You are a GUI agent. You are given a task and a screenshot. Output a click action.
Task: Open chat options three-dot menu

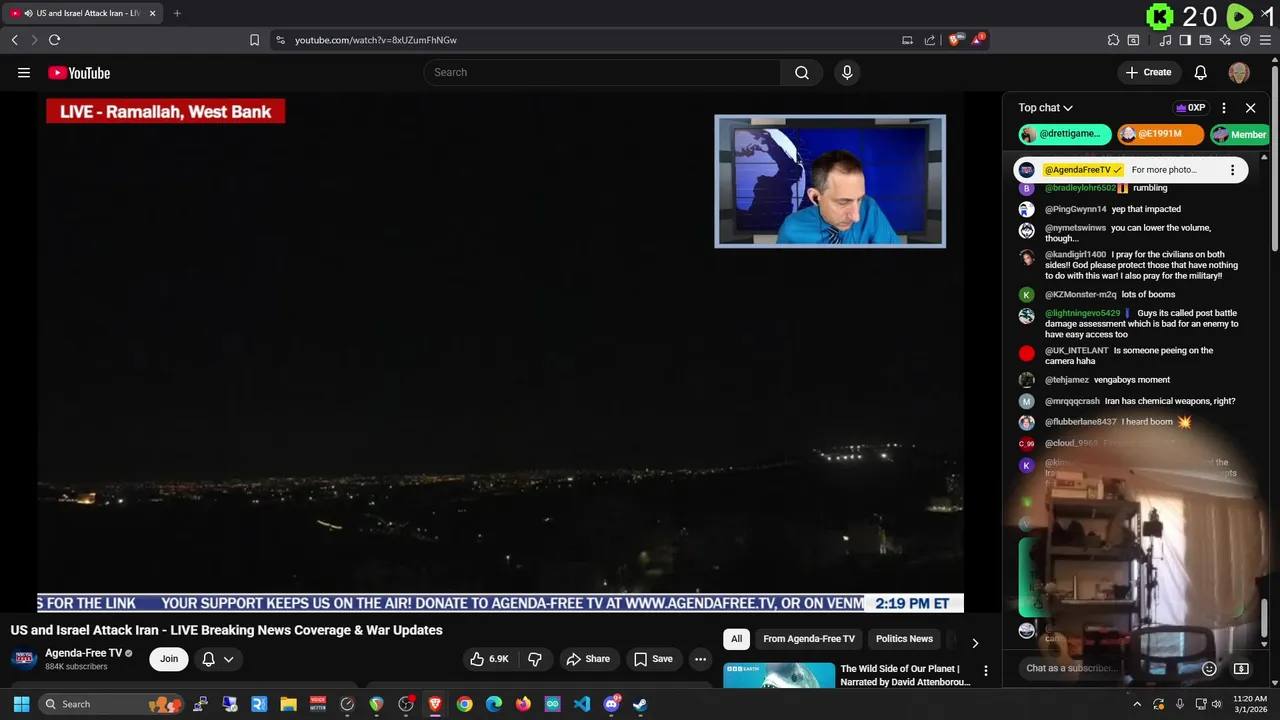tap(1223, 108)
